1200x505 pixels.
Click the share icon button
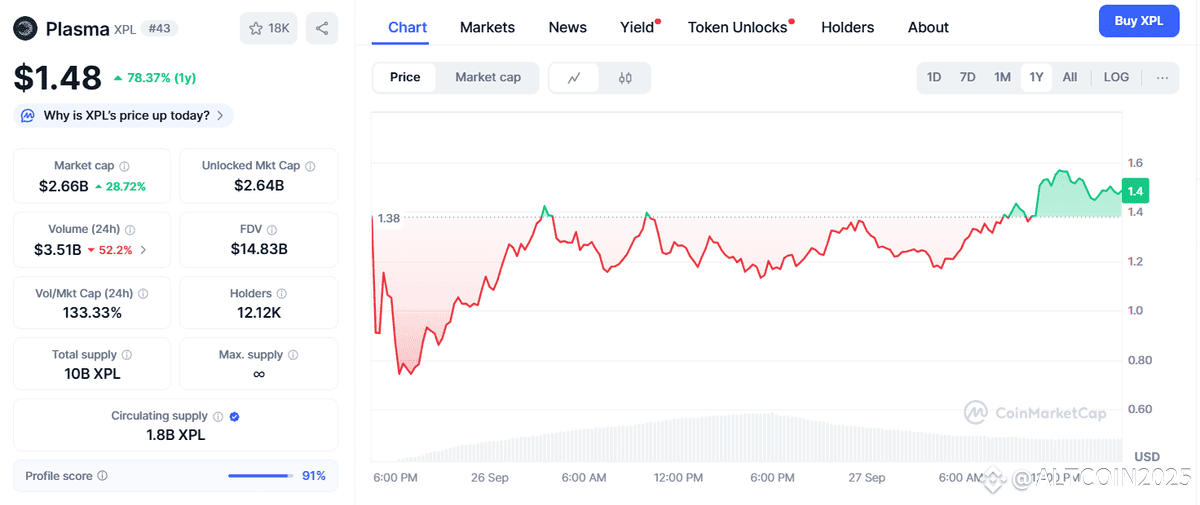coord(322,28)
